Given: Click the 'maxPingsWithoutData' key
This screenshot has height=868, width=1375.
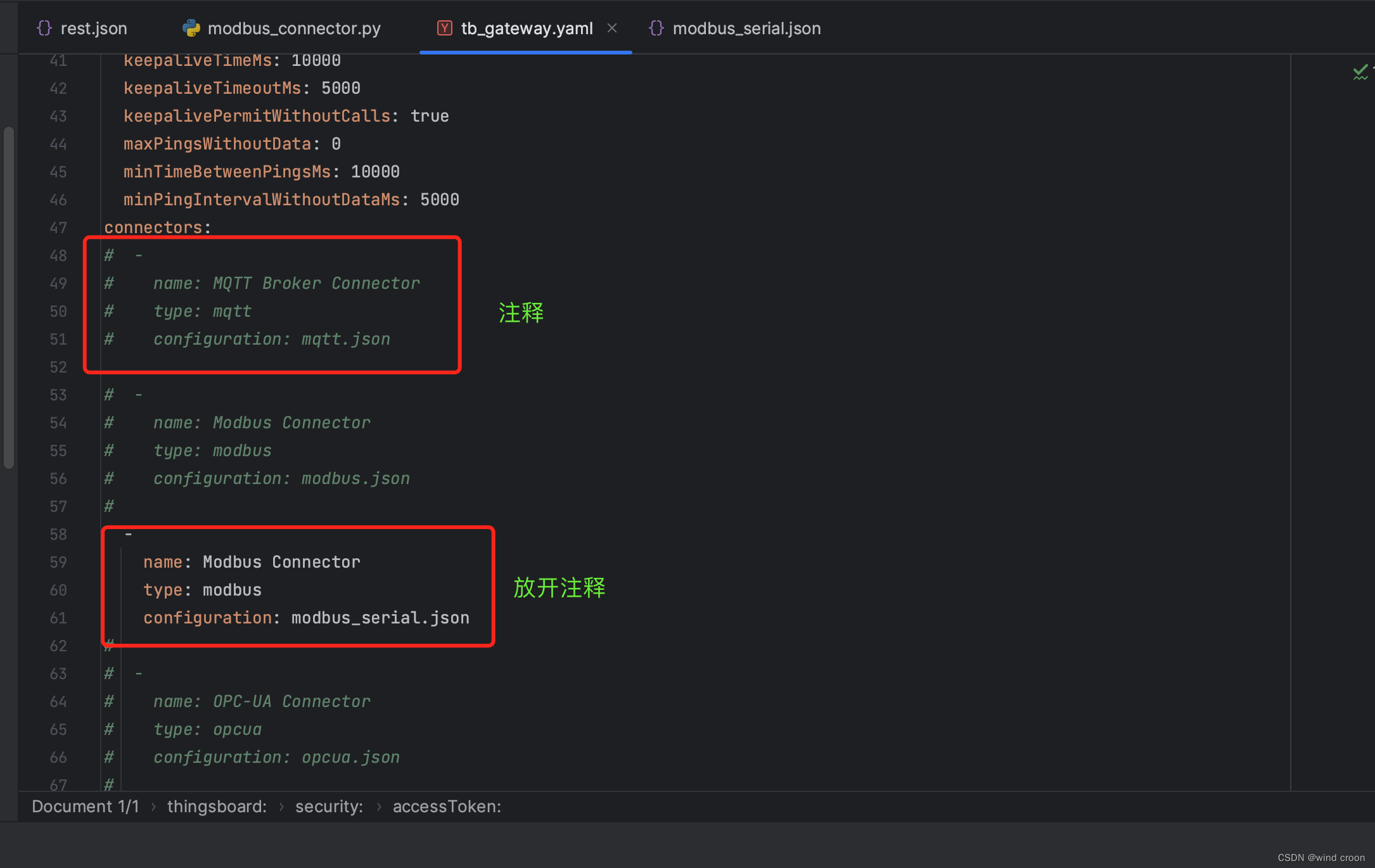Looking at the screenshot, I should (x=217, y=144).
